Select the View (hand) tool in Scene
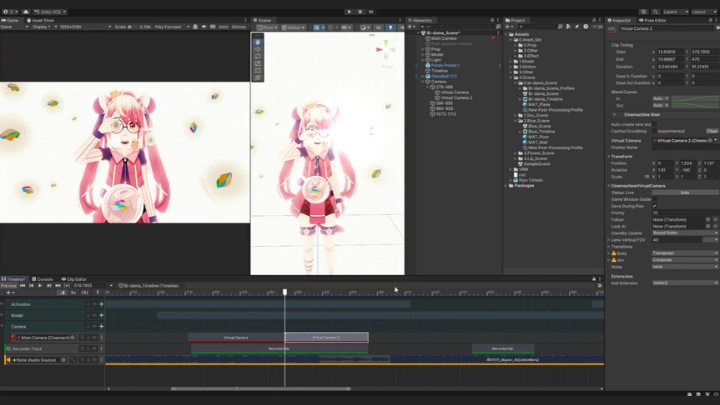 (x=258, y=42)
